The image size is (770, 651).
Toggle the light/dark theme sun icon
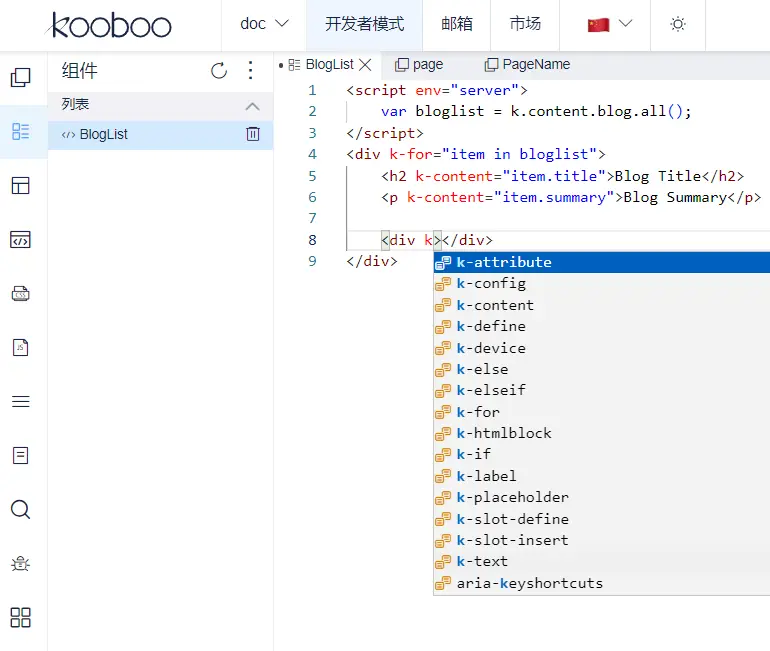click(x=678, y=24)
